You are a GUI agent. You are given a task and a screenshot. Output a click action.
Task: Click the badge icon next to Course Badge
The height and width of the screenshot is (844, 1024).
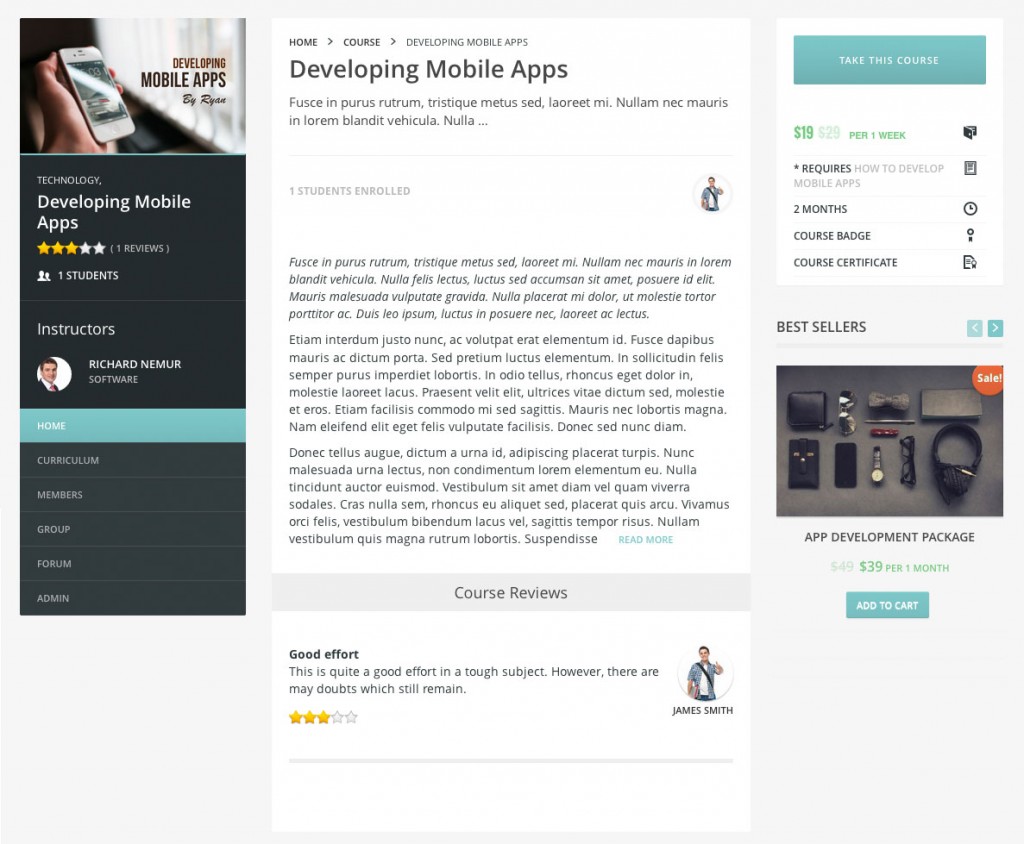pos(969,236)
